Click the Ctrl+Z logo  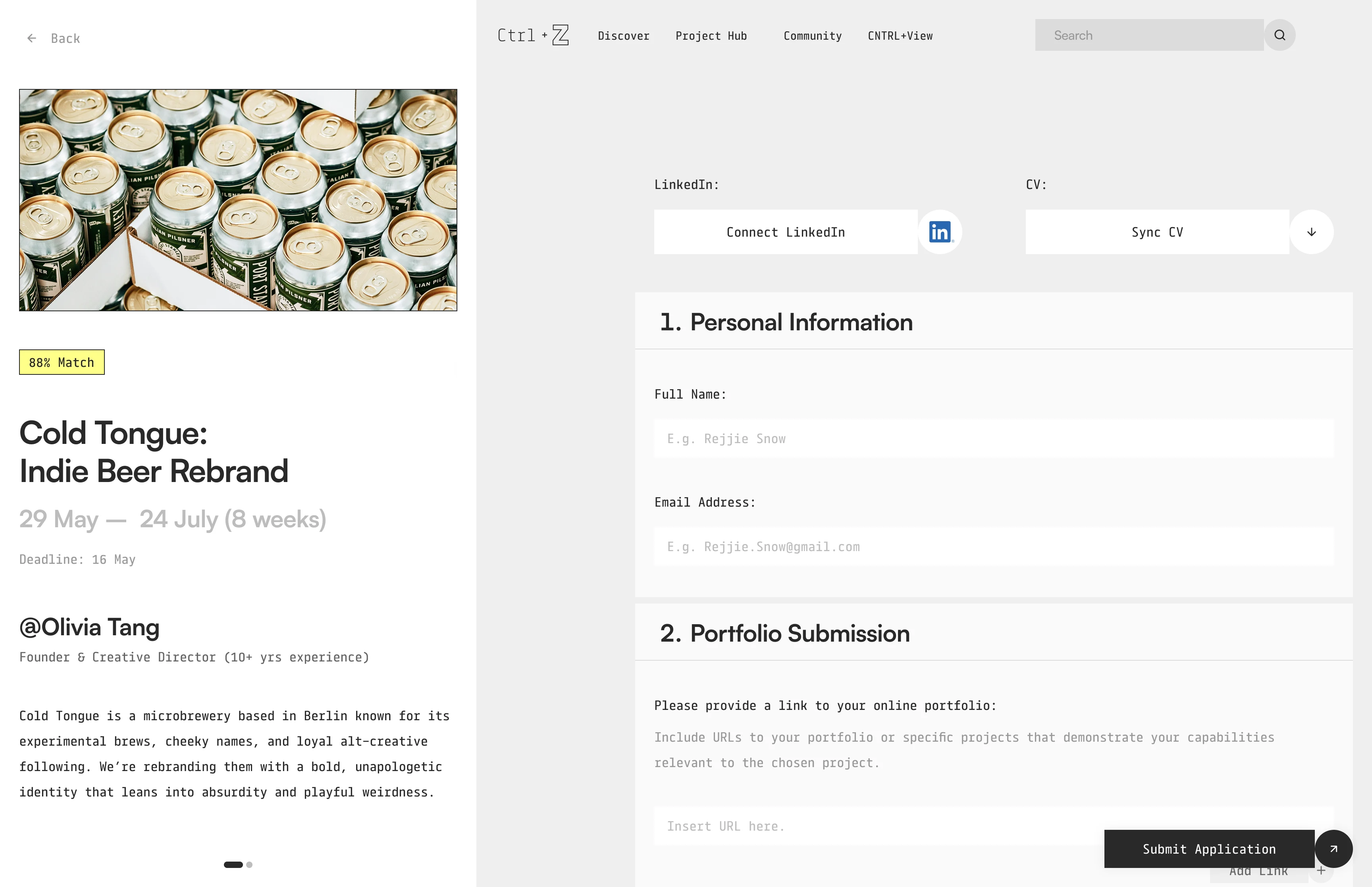533,35
